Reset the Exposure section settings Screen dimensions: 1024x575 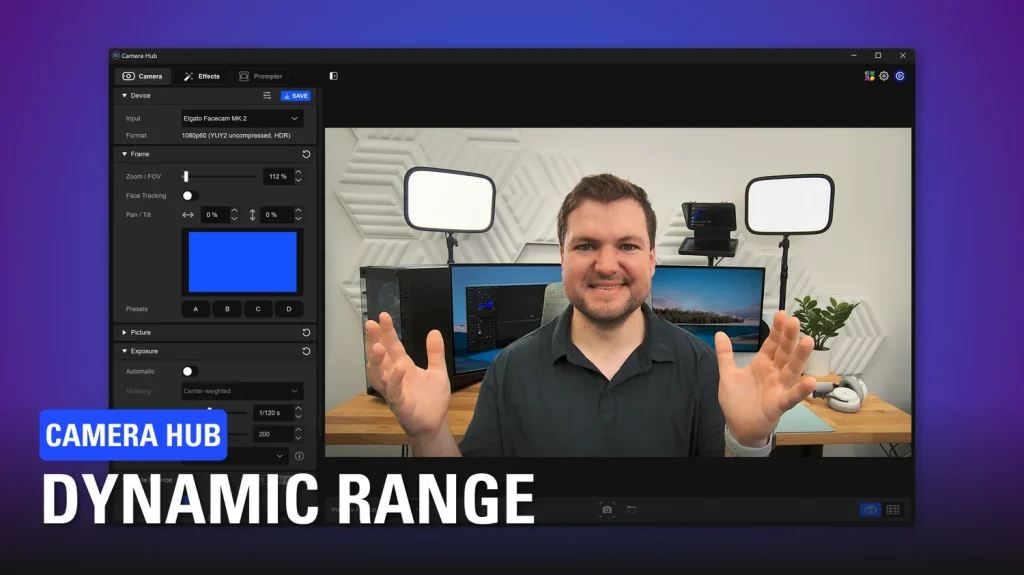tap(306, 351)
